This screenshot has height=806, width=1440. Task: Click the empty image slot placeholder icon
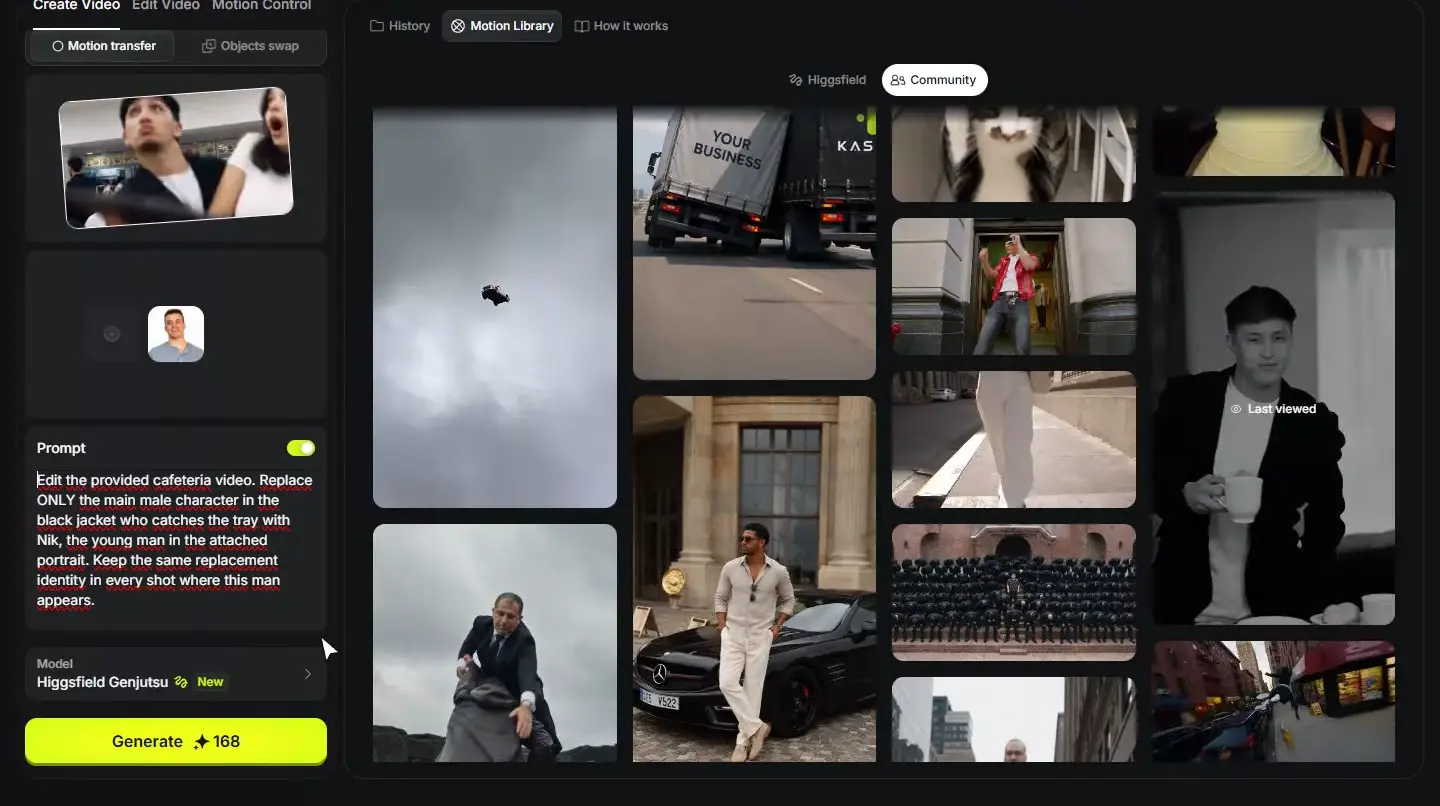(x=112, y=334)
